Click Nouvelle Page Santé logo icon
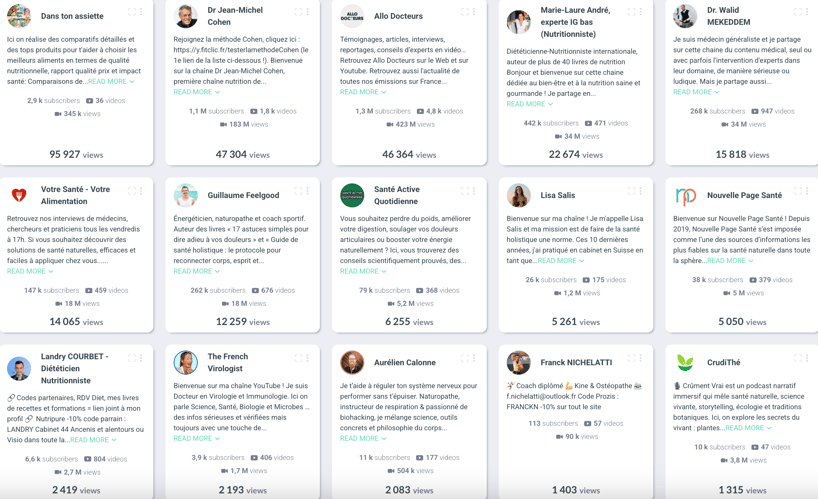The height and width of the screenshot is (499, 818). [685, 195]
